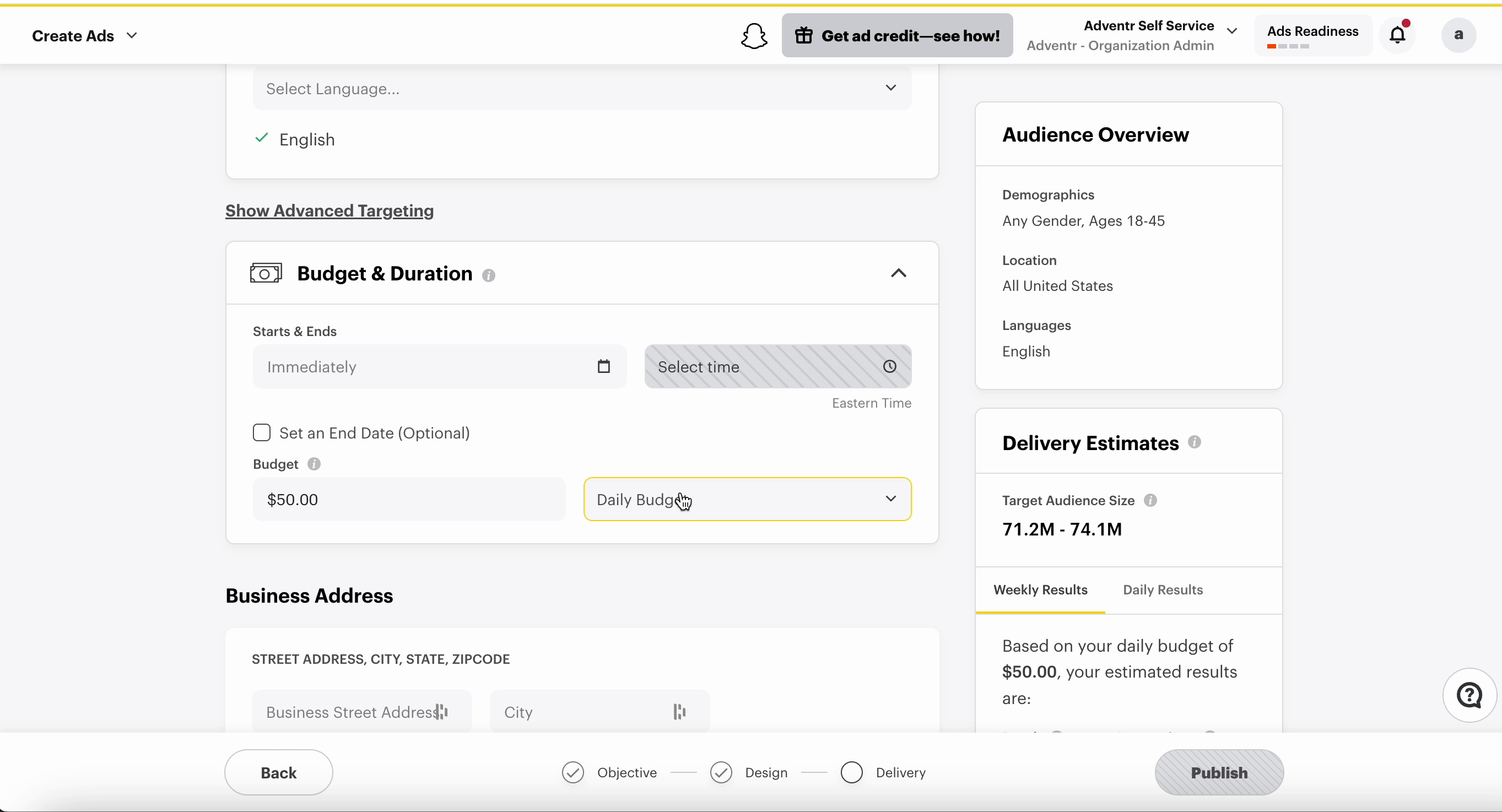
Task: Open the Select Language dropdown
Action: tap(582, 88)
